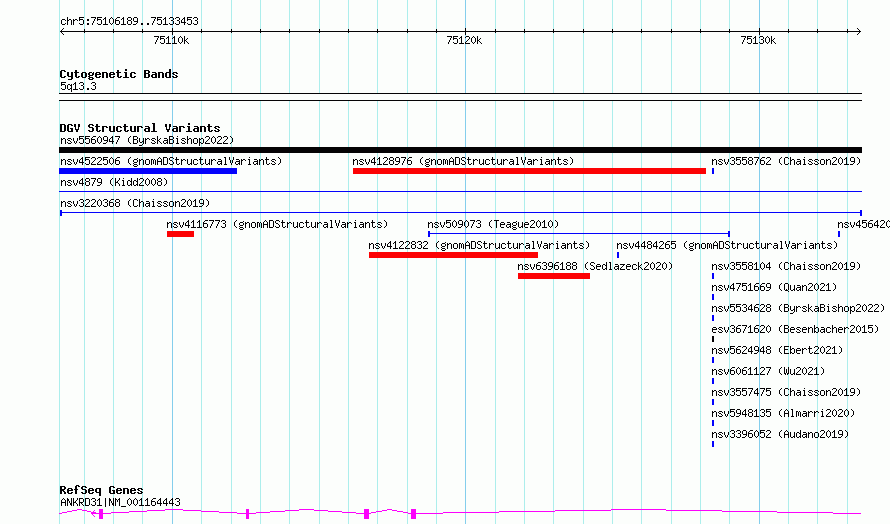Click the nsv509073 Teague2010 blue line

579,233
